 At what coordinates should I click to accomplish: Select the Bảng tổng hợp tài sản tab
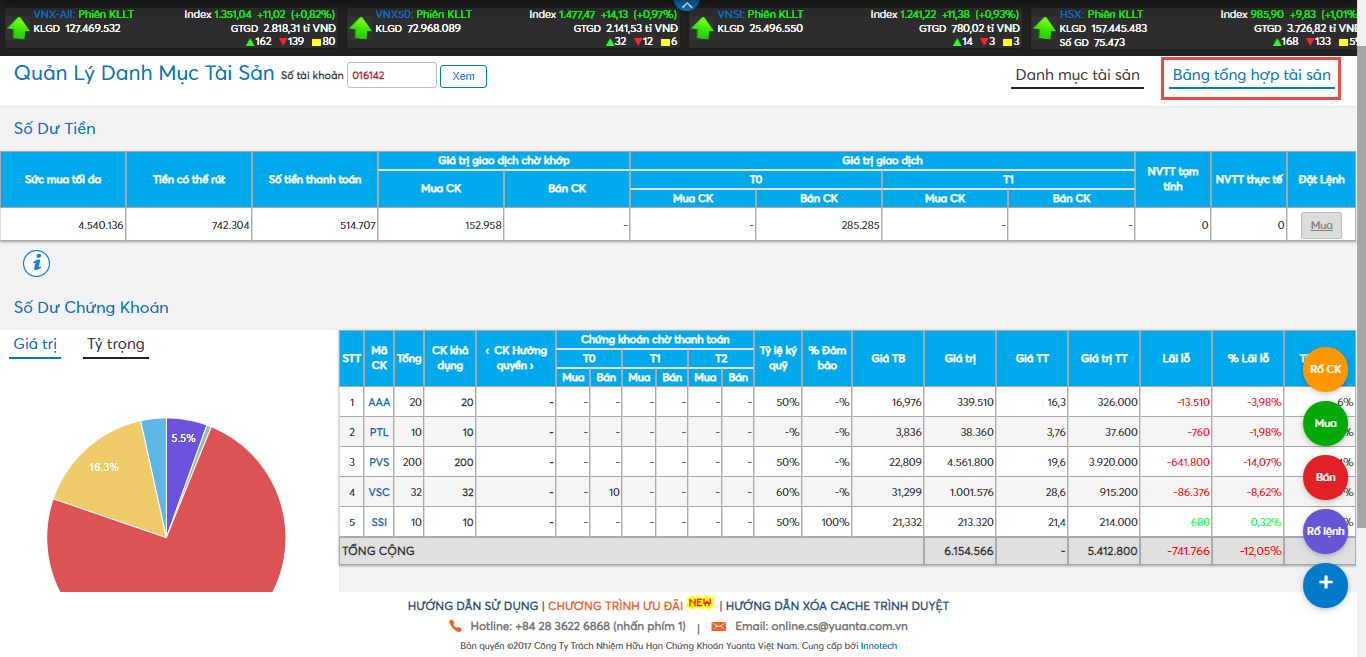pyautogui.click(x=1251, y=75)
